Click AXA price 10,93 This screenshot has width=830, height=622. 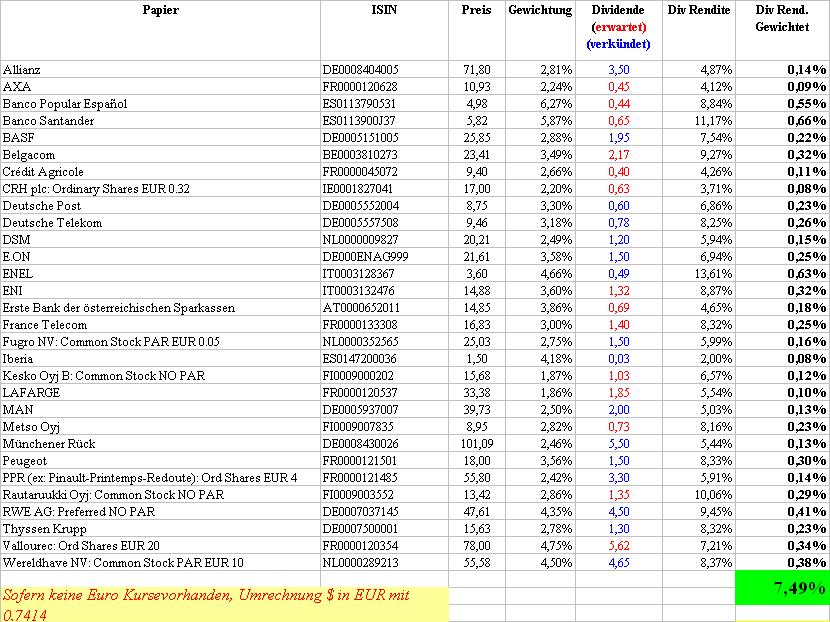point(476,86)
